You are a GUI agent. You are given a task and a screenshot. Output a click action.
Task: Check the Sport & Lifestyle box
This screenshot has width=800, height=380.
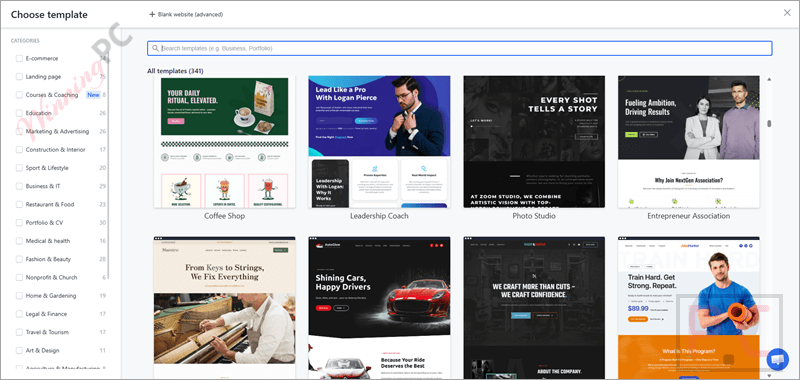pyautogui.click(x=19, y=168)
